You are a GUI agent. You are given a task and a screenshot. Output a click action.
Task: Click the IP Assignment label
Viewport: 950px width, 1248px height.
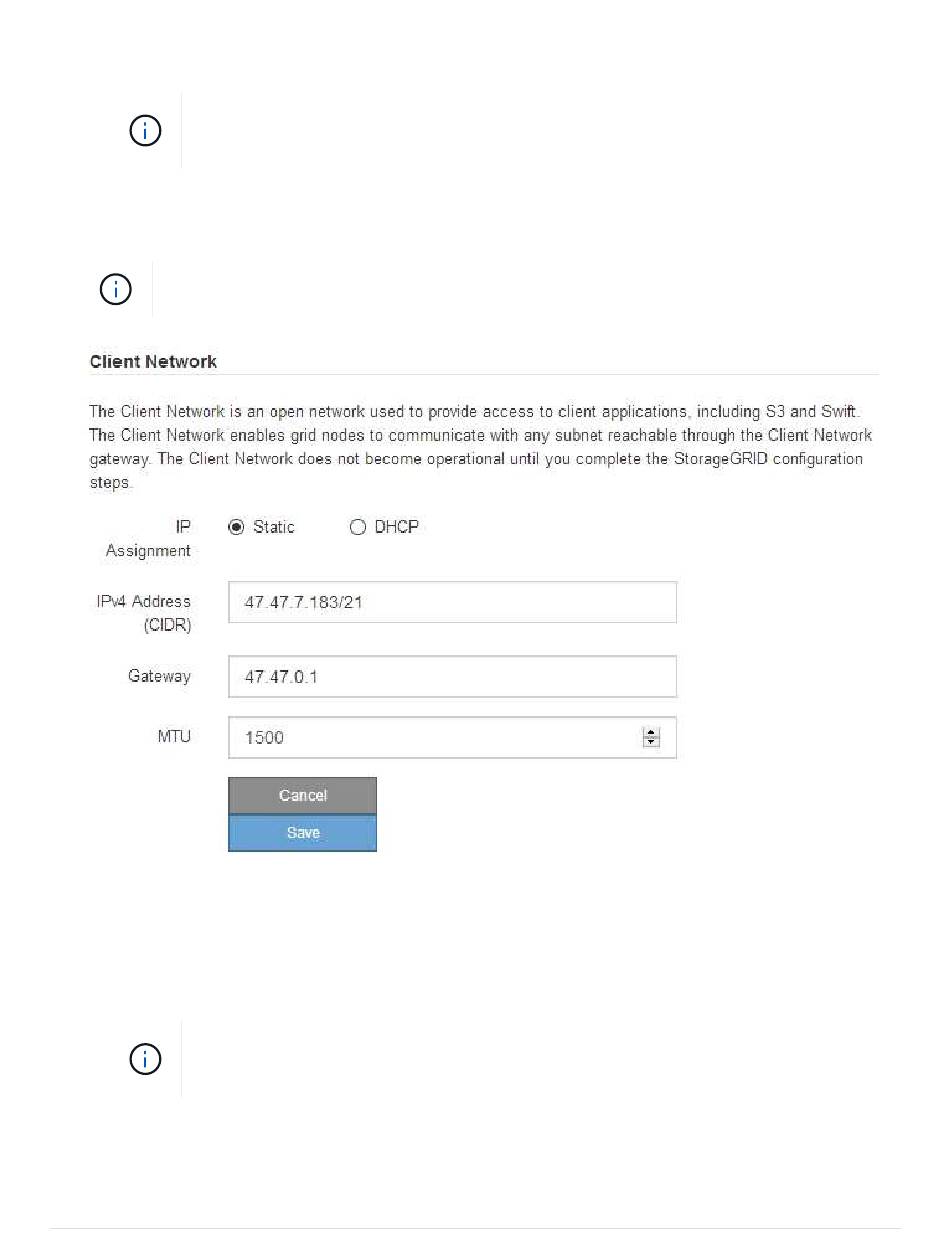[148, 538]
